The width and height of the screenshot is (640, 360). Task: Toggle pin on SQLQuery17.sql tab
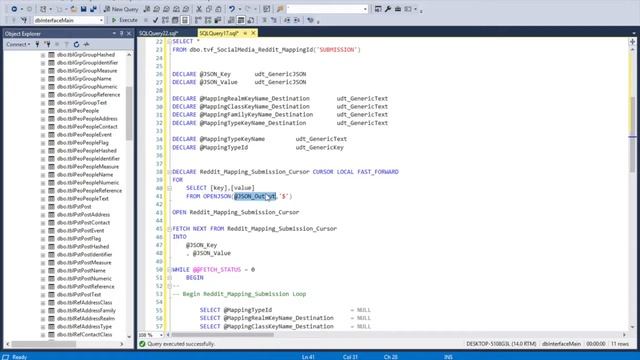[x=245, y=33]
